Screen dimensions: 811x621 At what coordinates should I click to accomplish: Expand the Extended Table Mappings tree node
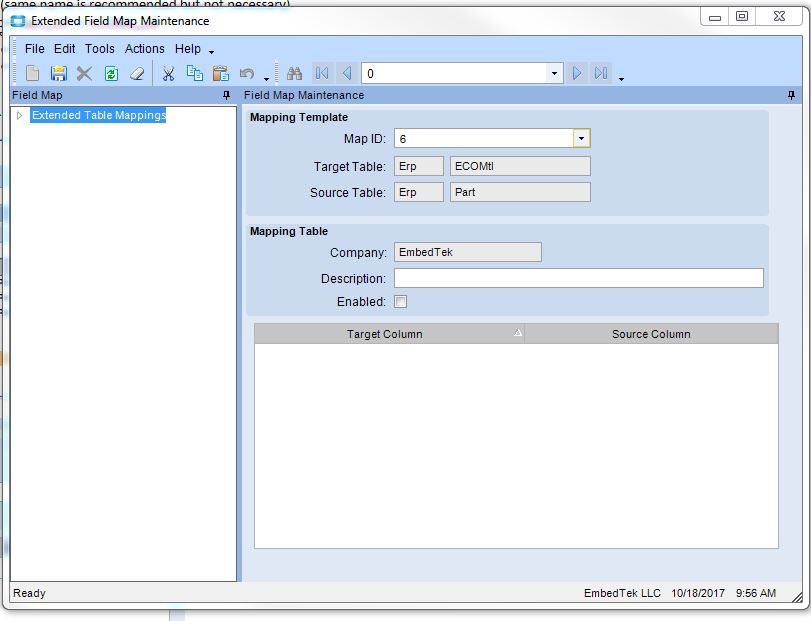[20, 115]
